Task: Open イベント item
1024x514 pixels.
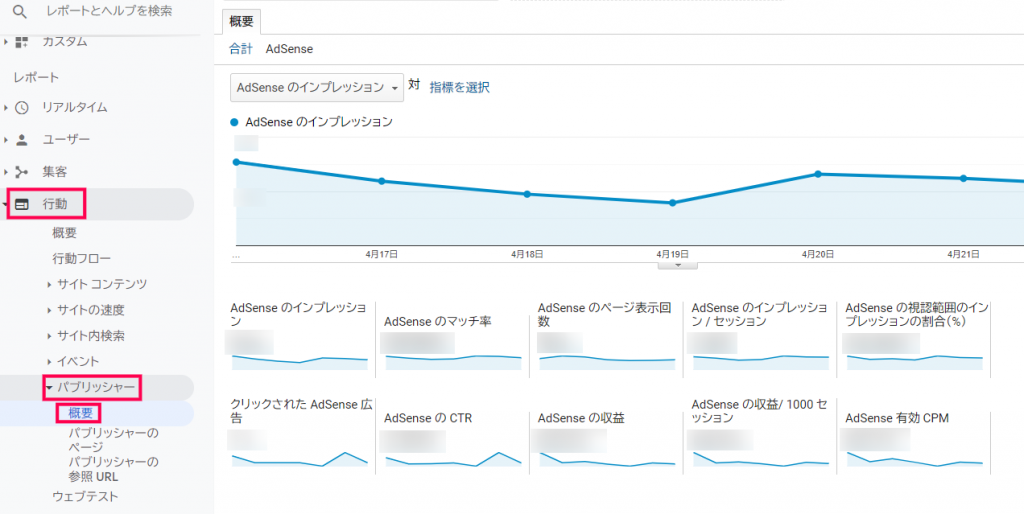Action: (x=78, y=362)
